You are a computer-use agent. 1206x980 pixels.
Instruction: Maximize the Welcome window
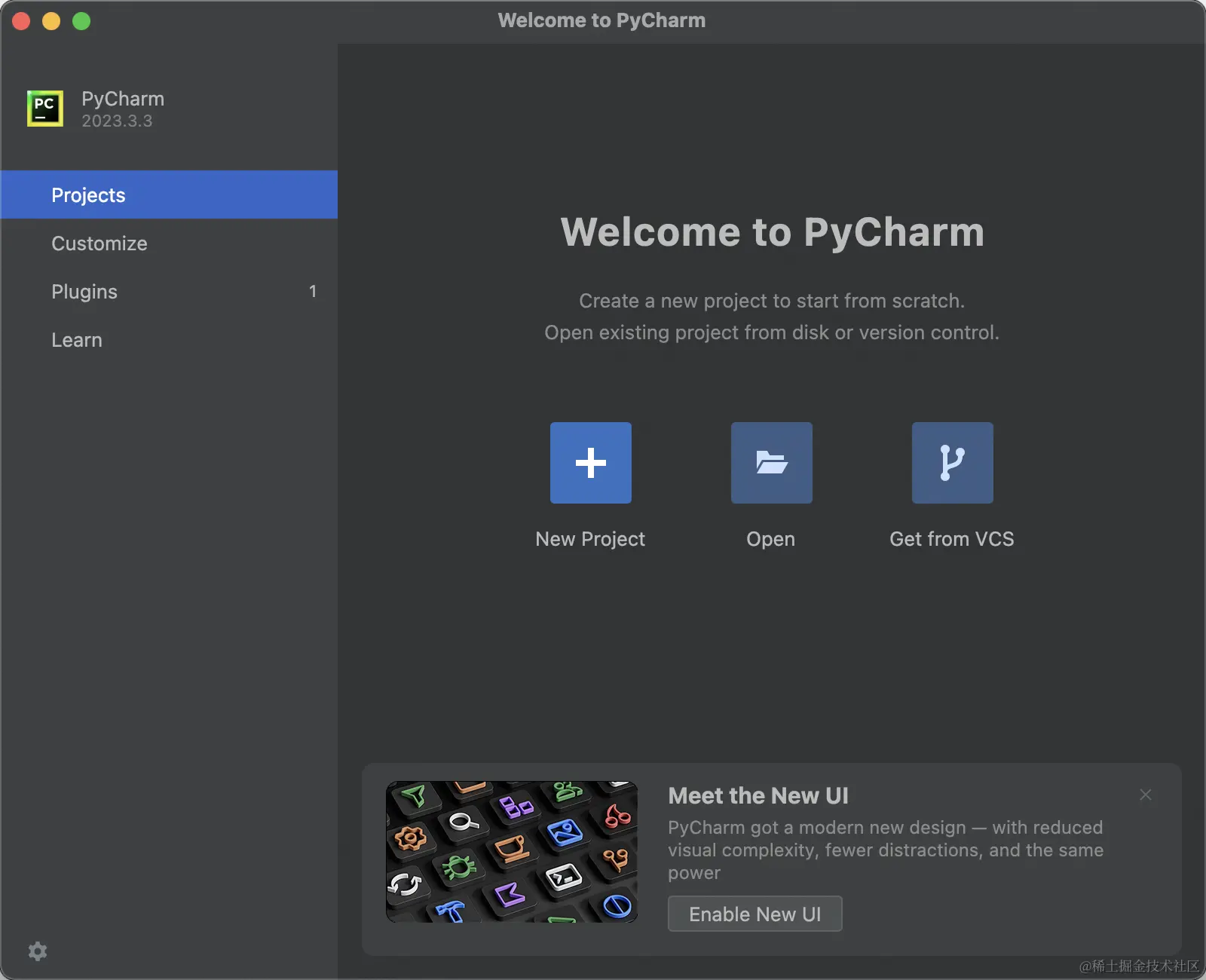pyautogui.click(x=81, y=21)
